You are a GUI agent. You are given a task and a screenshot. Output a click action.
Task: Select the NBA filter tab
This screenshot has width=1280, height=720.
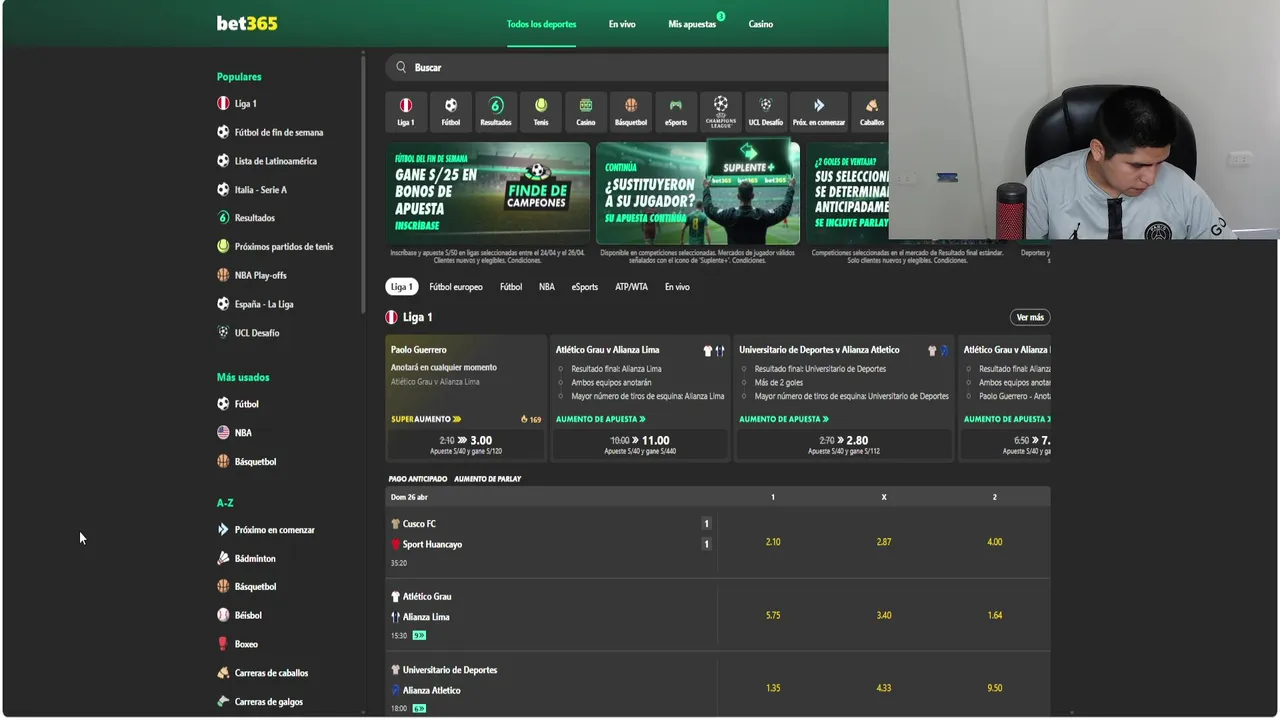[x=547, y=287]
